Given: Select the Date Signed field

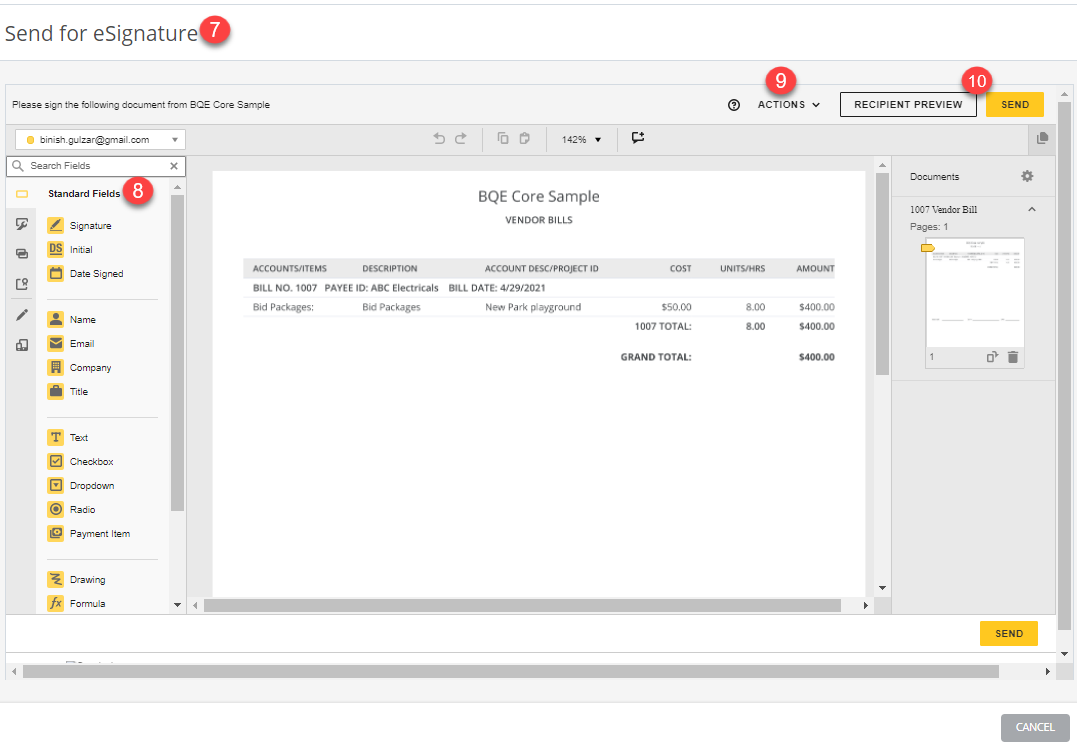Looking at the screenshot, I should coord(86,274).
